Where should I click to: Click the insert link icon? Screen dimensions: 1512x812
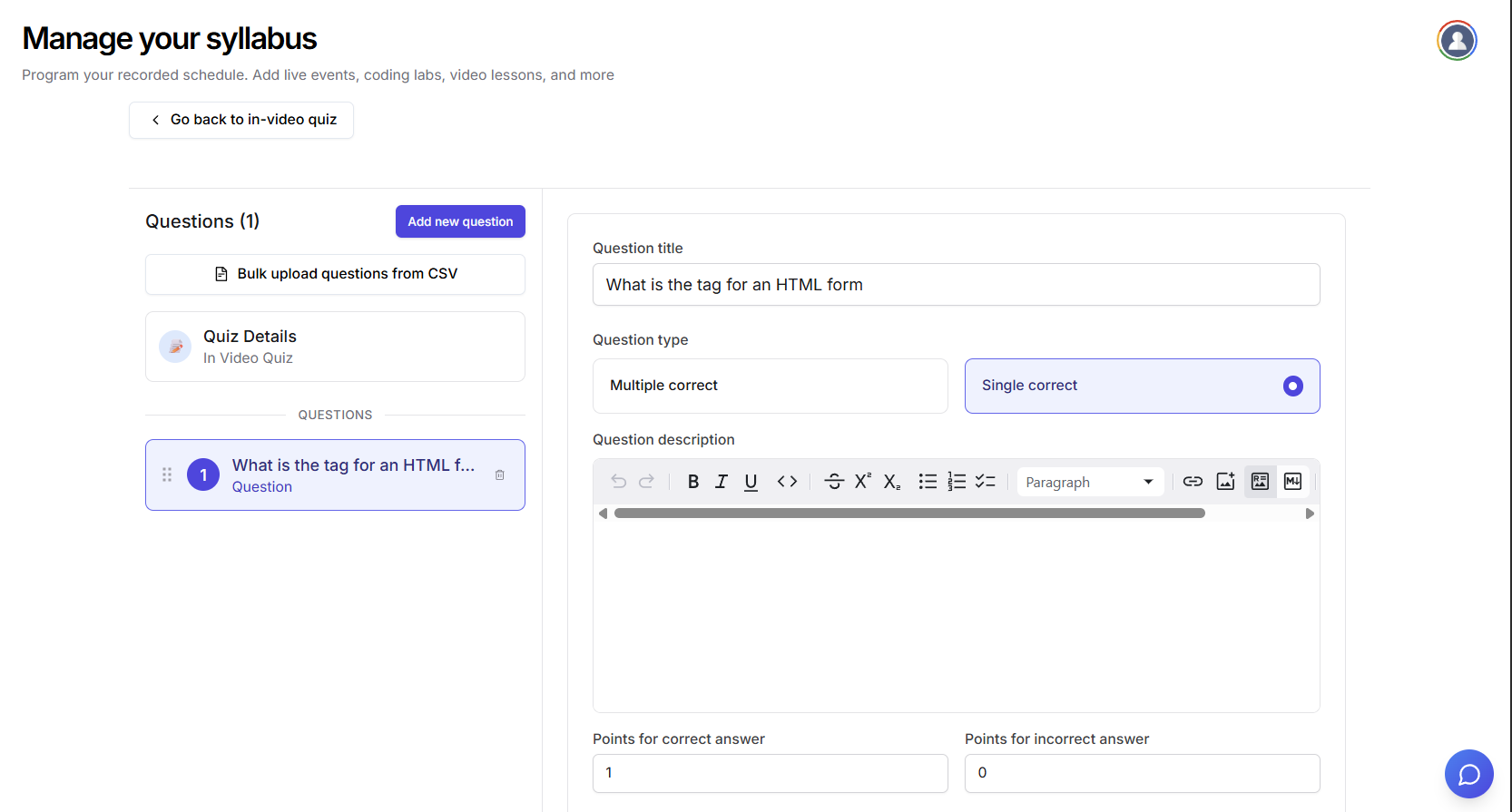tap(1193, 482)
